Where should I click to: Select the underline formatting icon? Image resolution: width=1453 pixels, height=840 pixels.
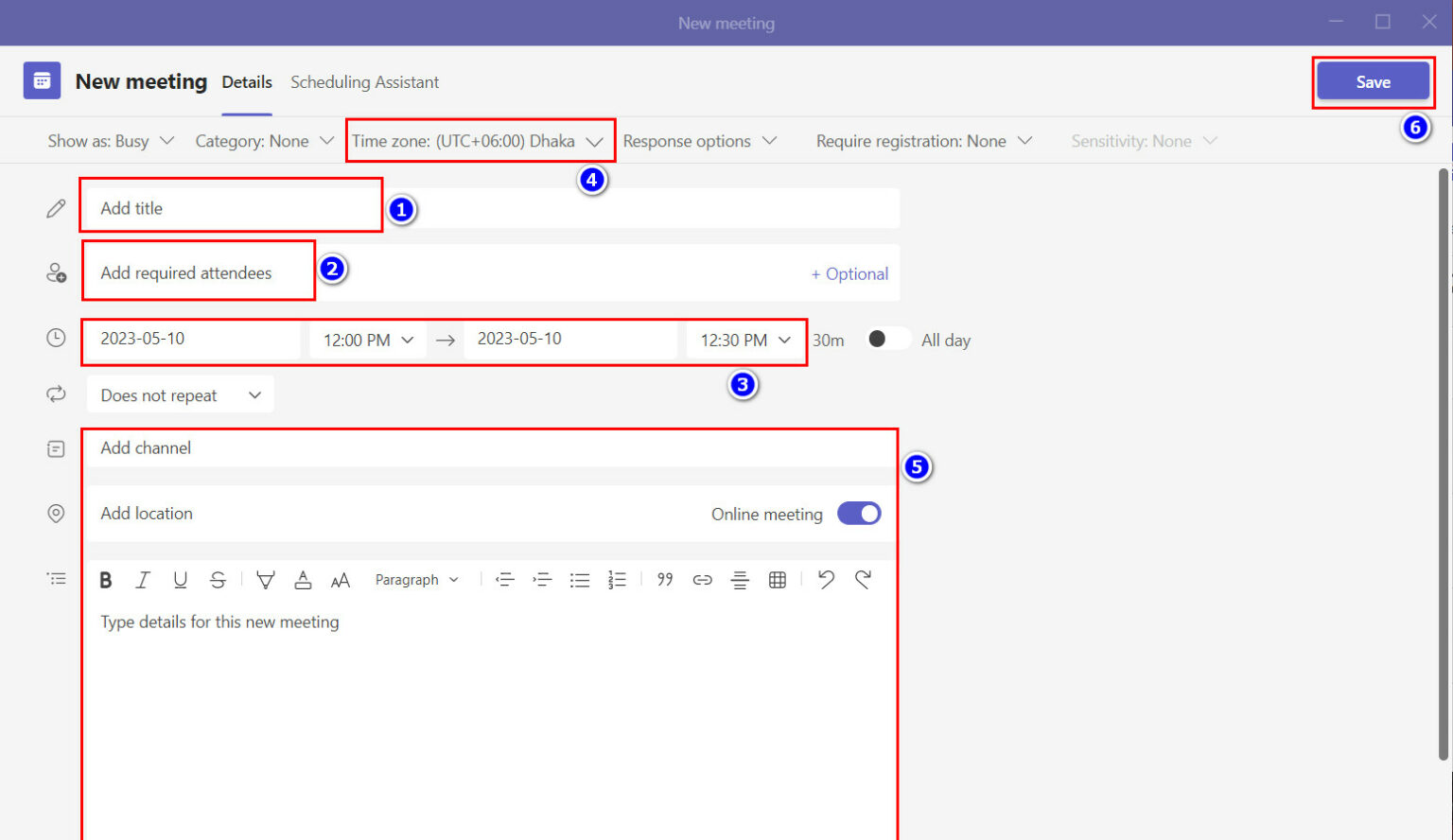[x=180, y=579]
